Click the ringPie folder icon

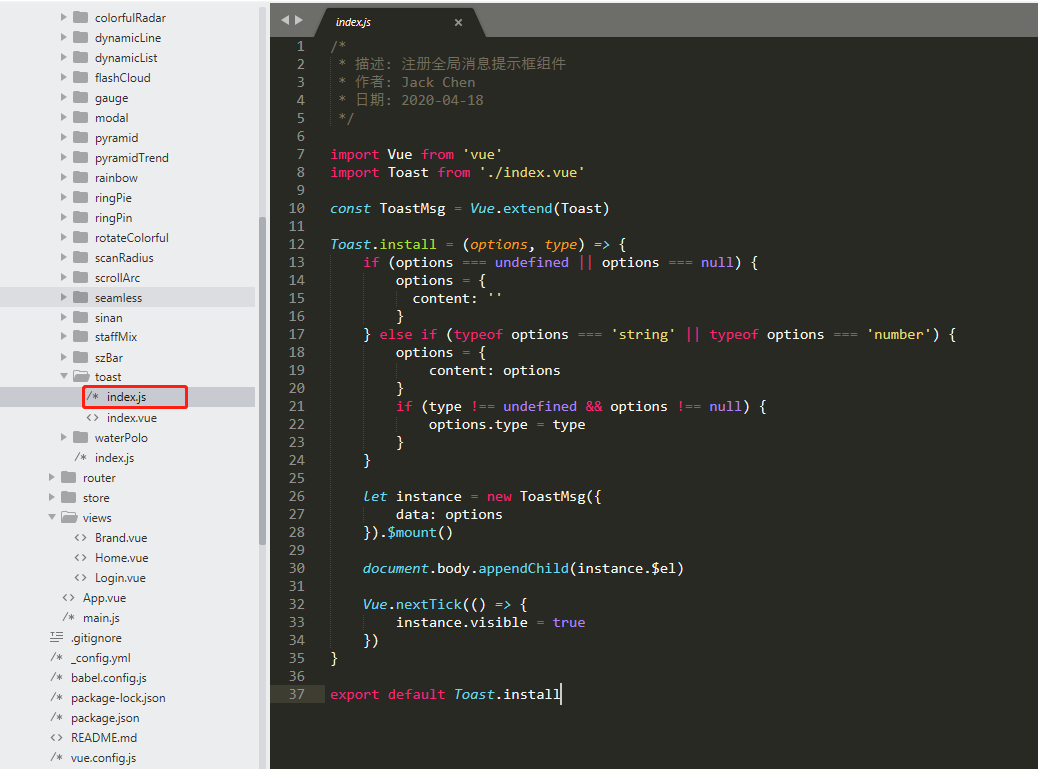pos(80,197)
